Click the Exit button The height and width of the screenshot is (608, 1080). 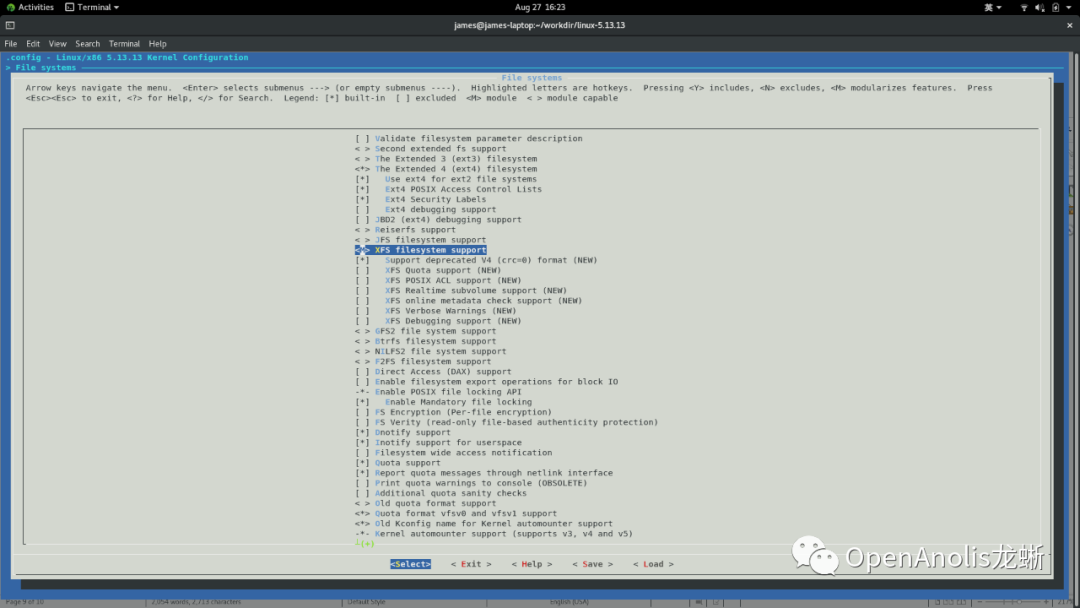tap(471, 564)
